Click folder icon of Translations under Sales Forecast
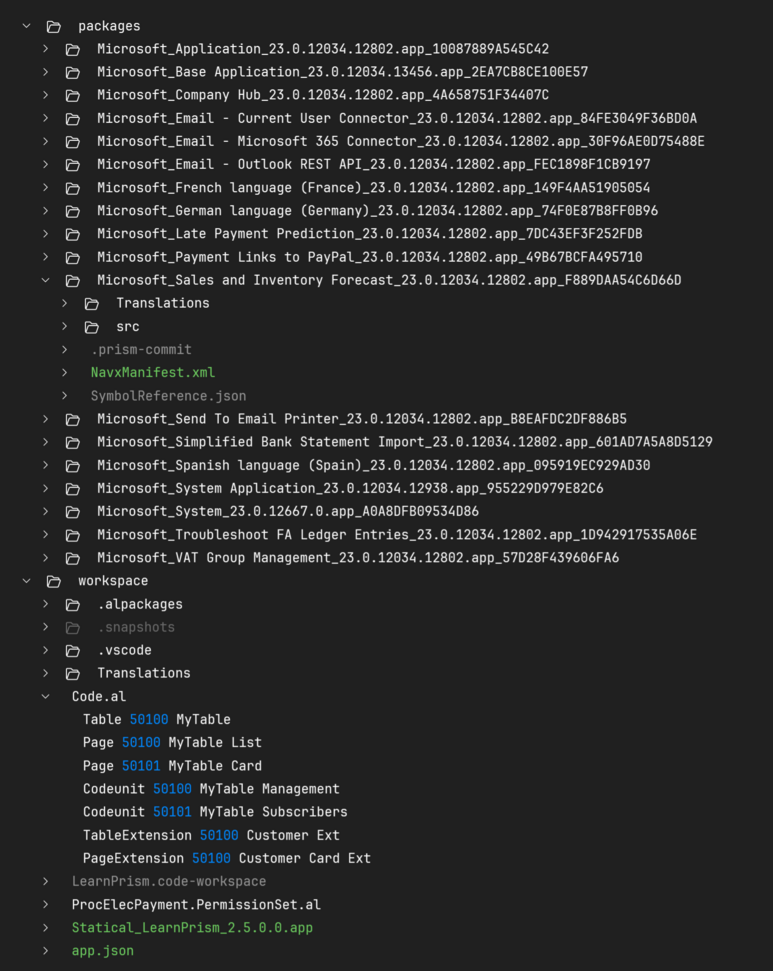The width and height of the screenshot is (773, 971). click(x=92, y=303)
